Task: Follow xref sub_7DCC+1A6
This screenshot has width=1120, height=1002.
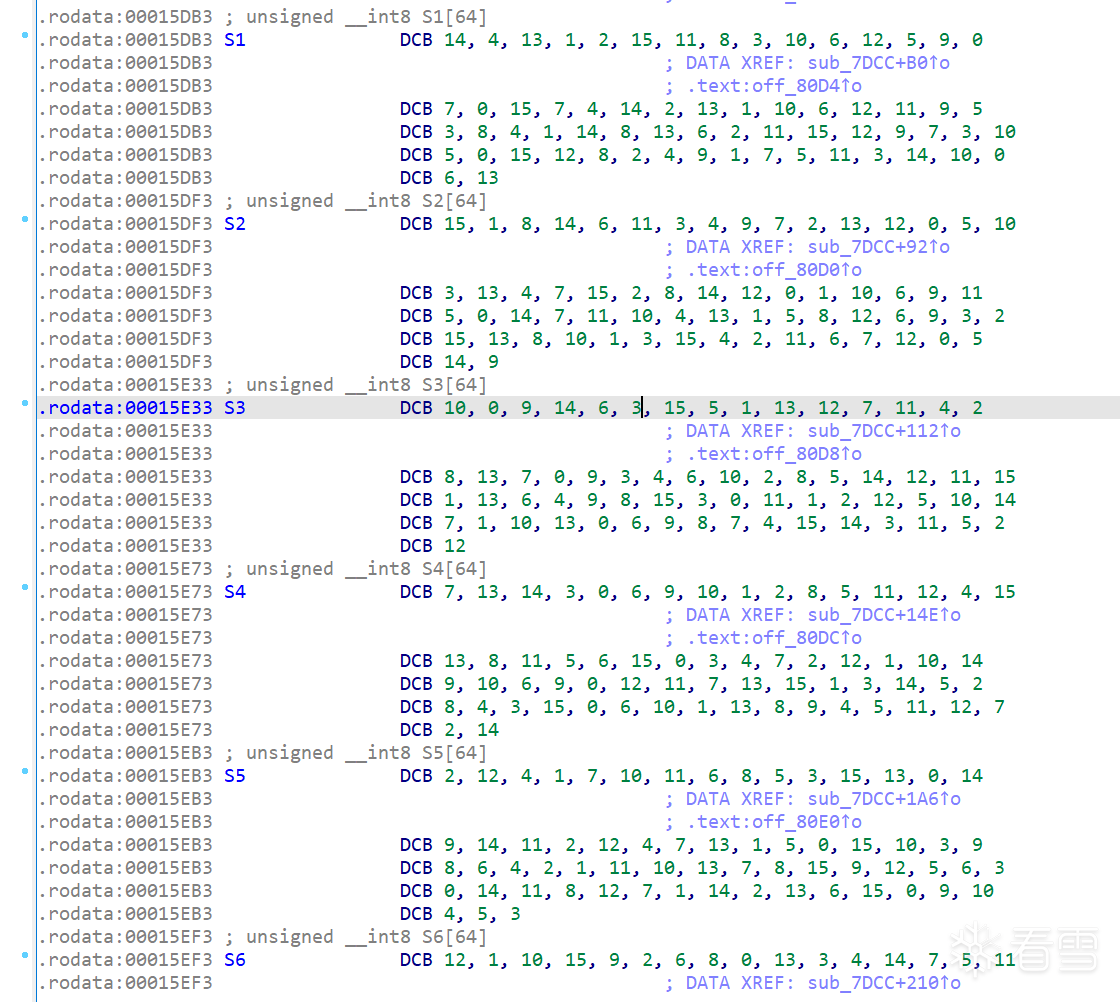Action: [x=884, y=798]
